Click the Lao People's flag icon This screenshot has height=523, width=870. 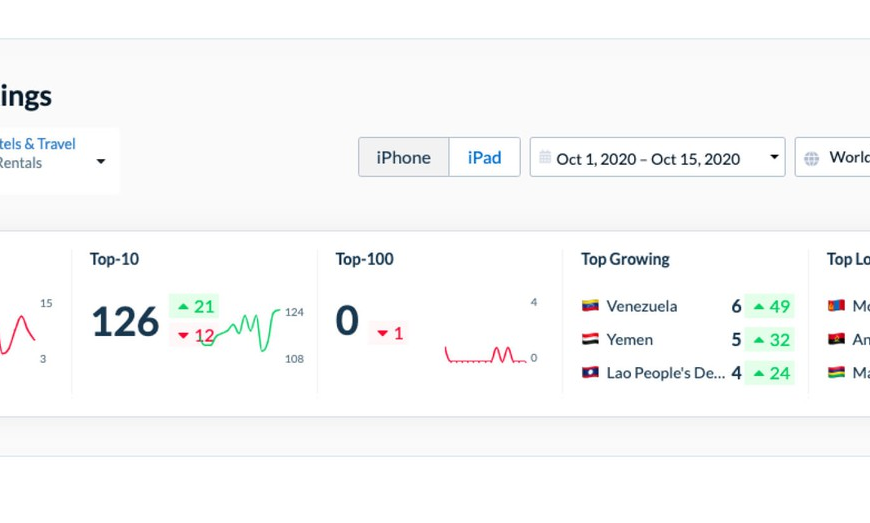590,372
